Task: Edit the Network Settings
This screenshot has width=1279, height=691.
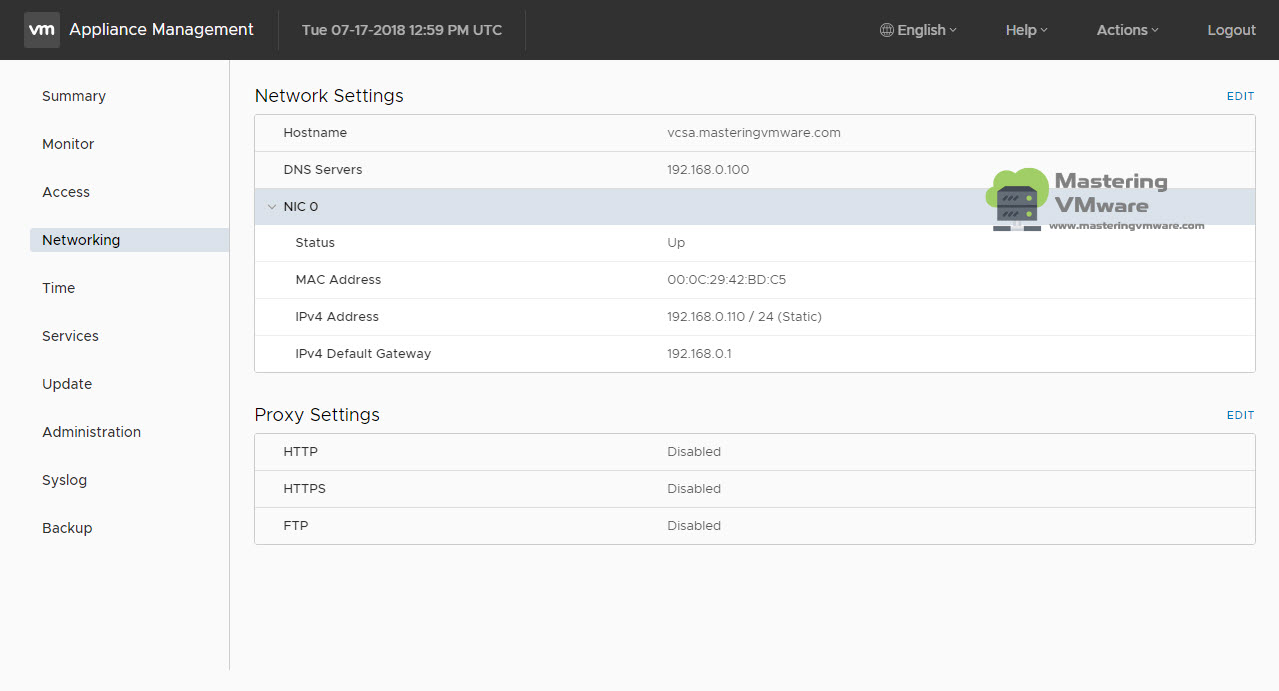Action: click(x=1239, y=96)
